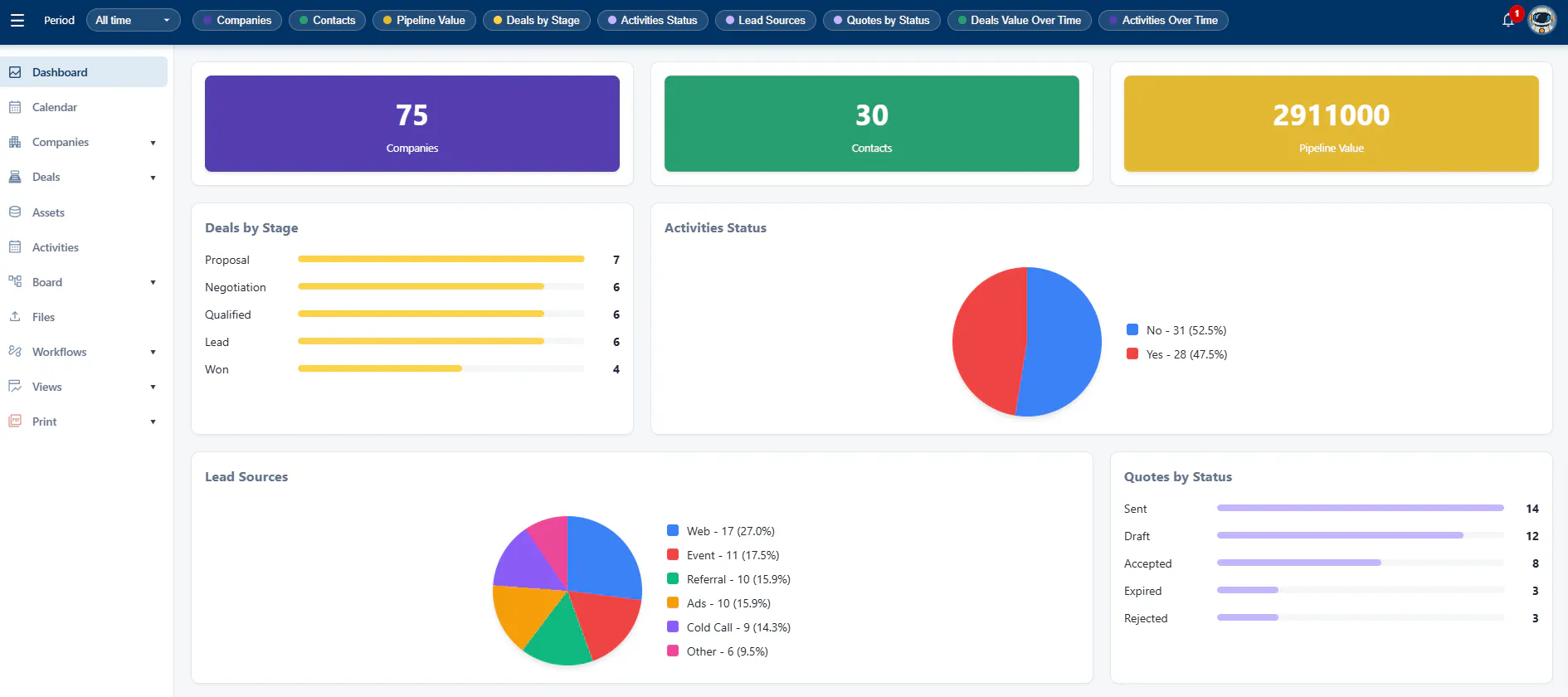This screenshot has height=697, width=1568.
Task: Expand the Views sidebar submenu arrow
Action: [x=153, y=387]
